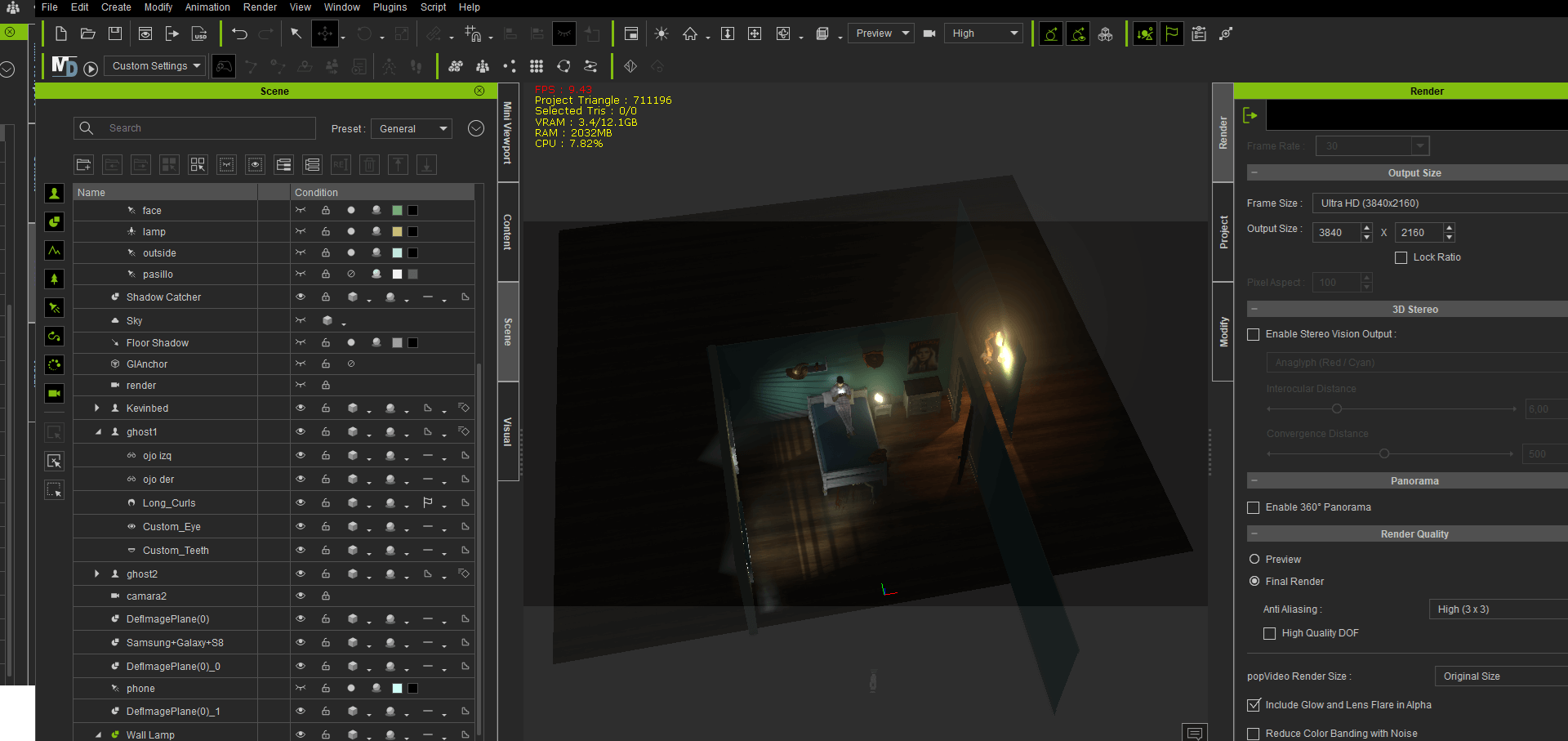Open the Plugins menu
The image size is (1568, 741).
(390, 7)
